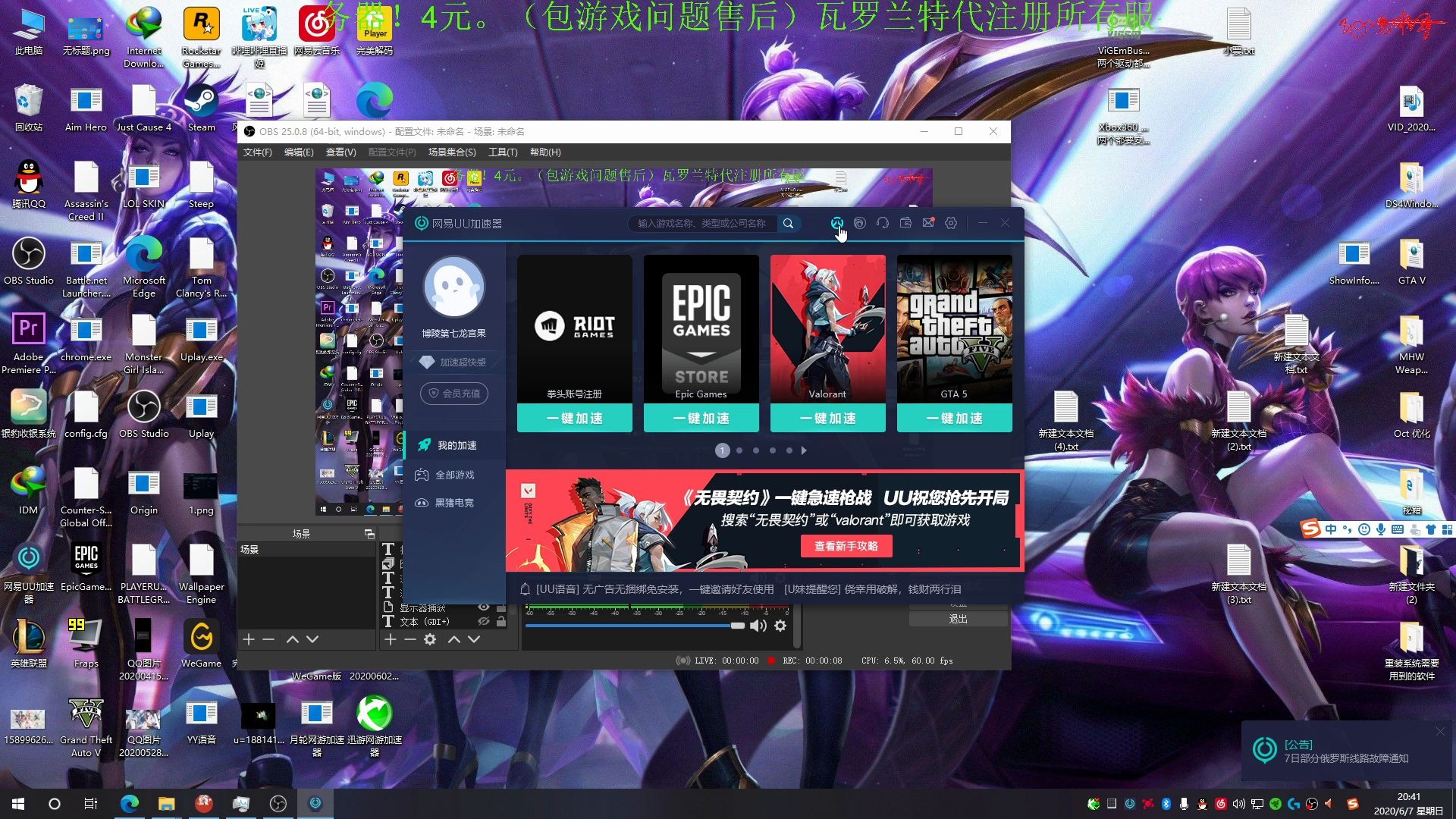The image size is (1456, 819).
Task: Move OBS source down with chevron arrow
Action: click(474, 639)
